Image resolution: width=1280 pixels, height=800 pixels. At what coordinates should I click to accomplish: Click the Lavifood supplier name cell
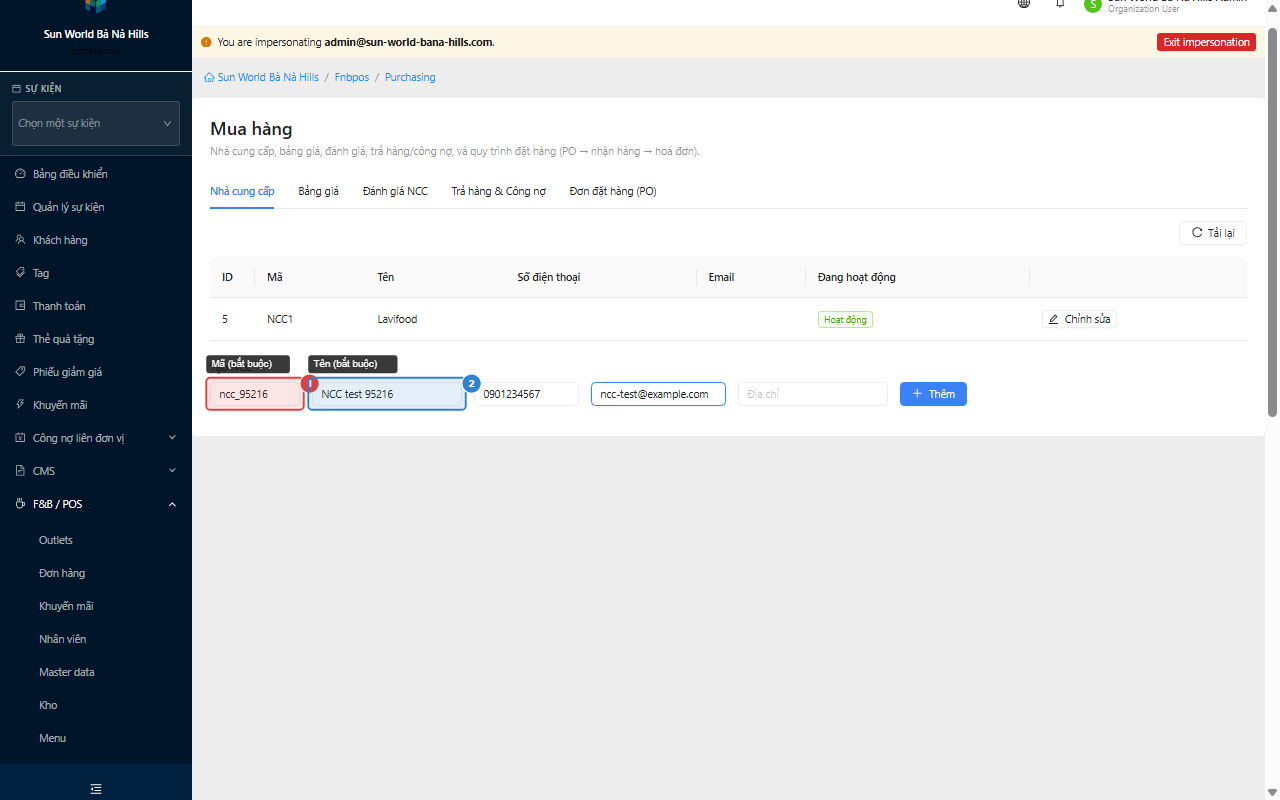(x=397, y=319)
